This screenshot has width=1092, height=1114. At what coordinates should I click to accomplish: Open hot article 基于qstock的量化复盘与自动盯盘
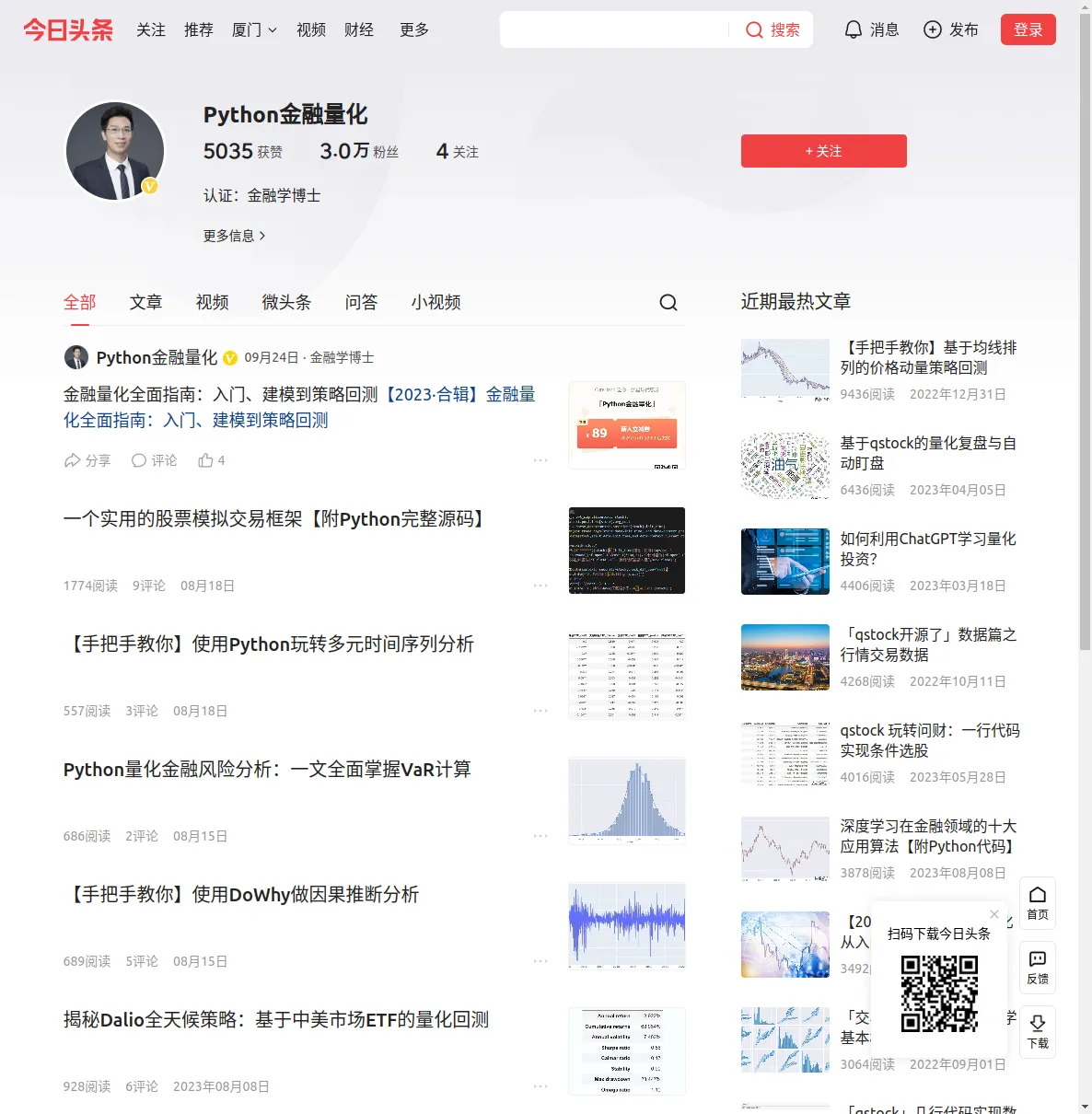tap(929, 453)
